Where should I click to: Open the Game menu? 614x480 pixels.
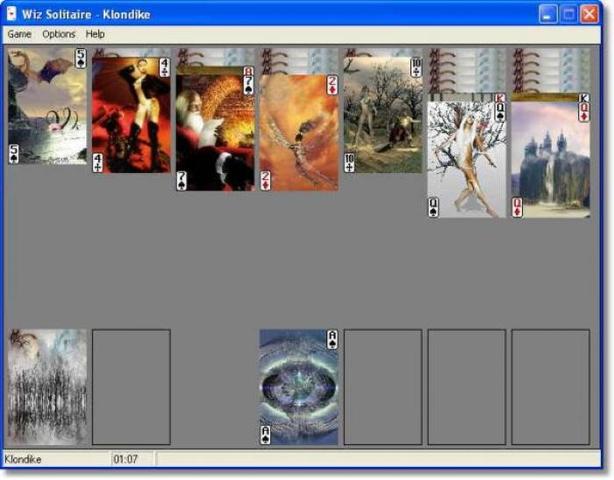click(19, 34)
